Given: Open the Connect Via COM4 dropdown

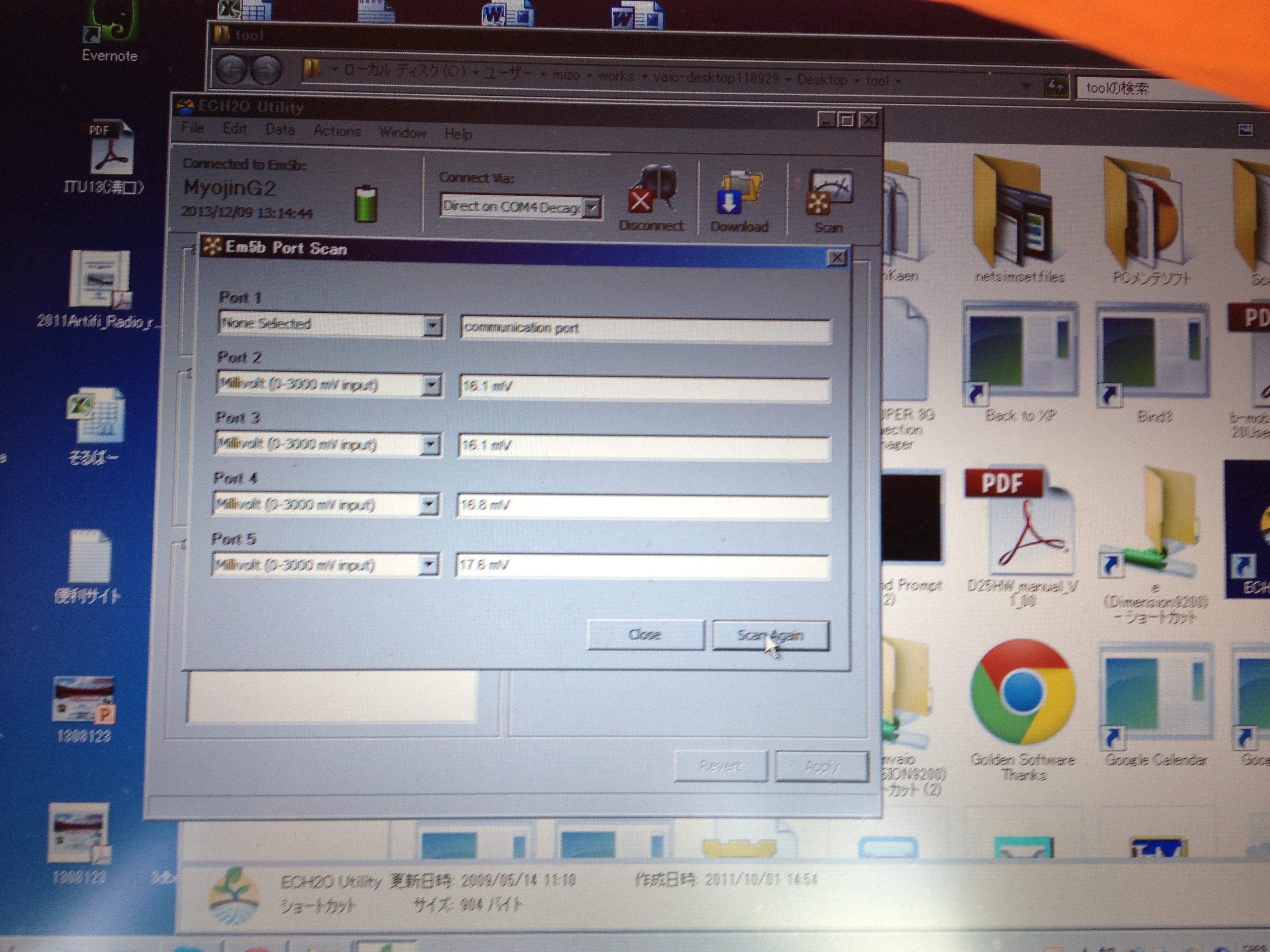Looking at the screenshot, I should click(592, 208).
